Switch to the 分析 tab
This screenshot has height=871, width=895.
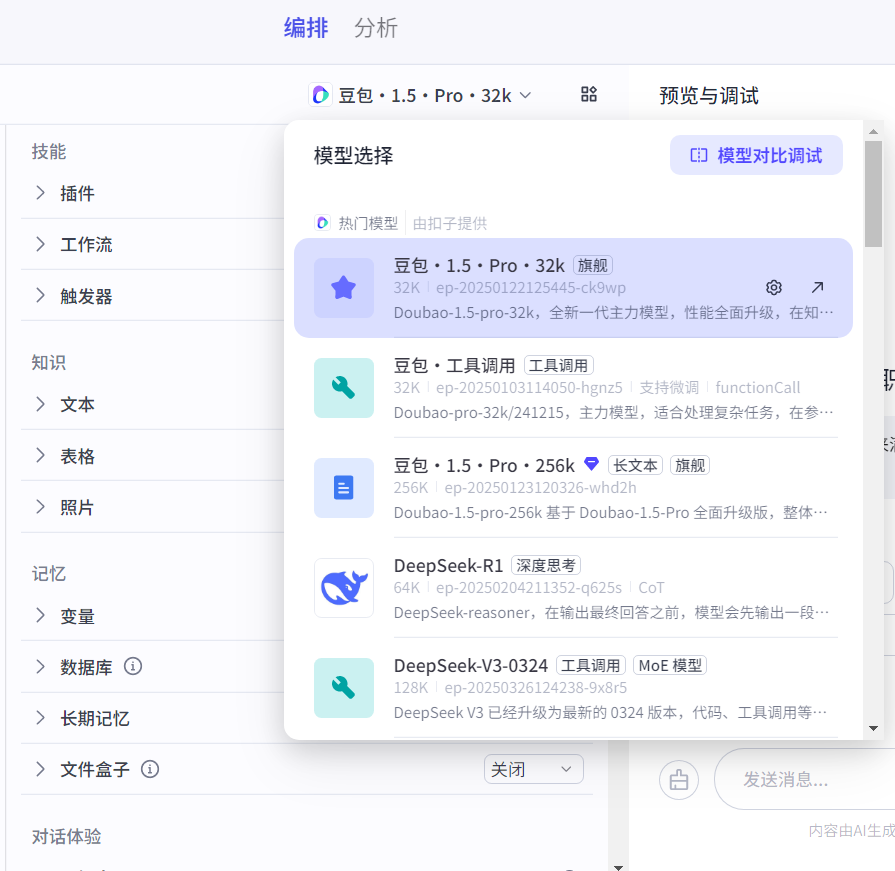376,28
